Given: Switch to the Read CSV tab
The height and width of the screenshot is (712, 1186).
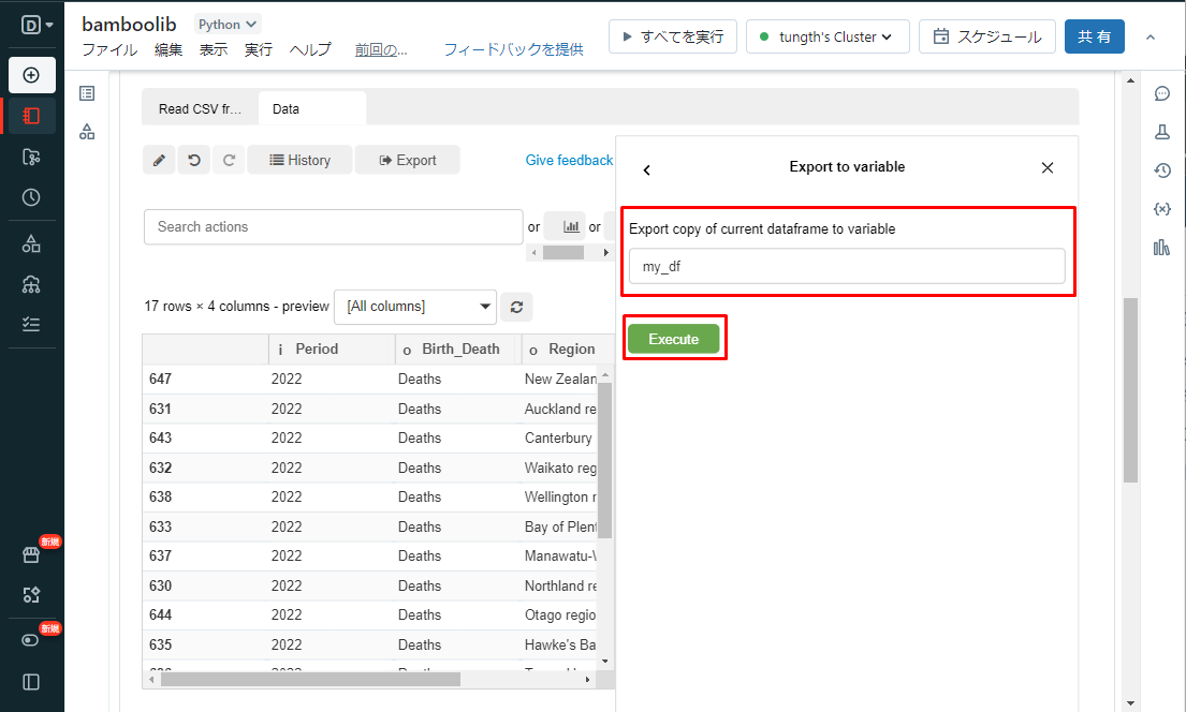Looking at the screenshot, I should coord(200,109).
